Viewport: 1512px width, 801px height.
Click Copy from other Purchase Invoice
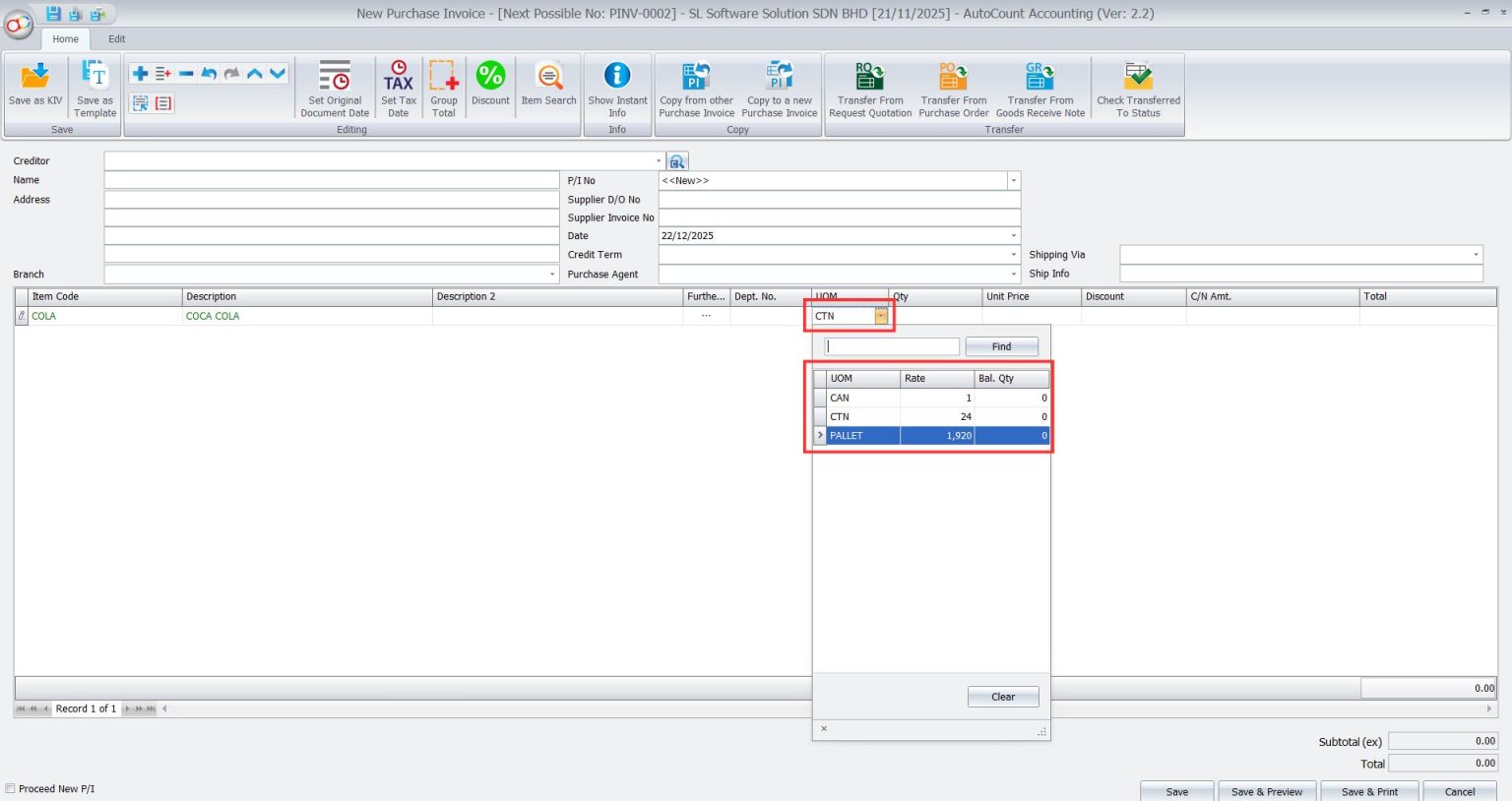click(x=695, y=87)
